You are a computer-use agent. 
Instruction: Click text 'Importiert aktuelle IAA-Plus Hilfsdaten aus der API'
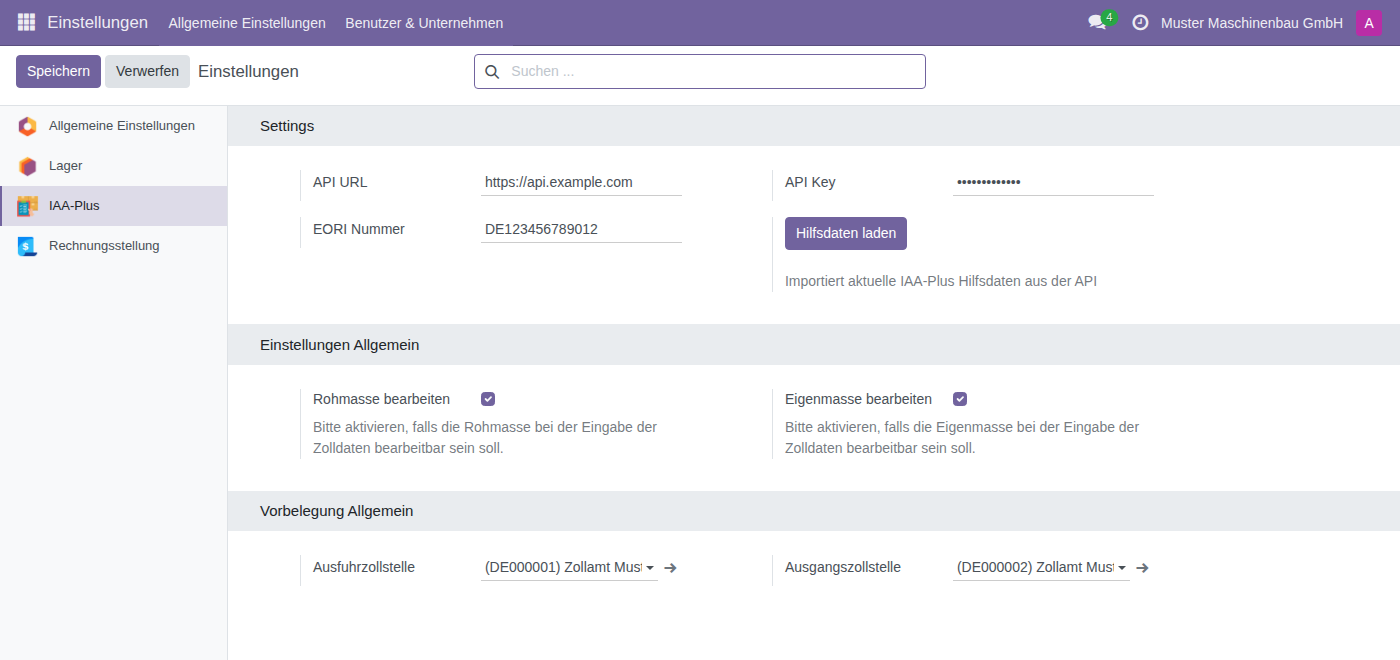941,281
